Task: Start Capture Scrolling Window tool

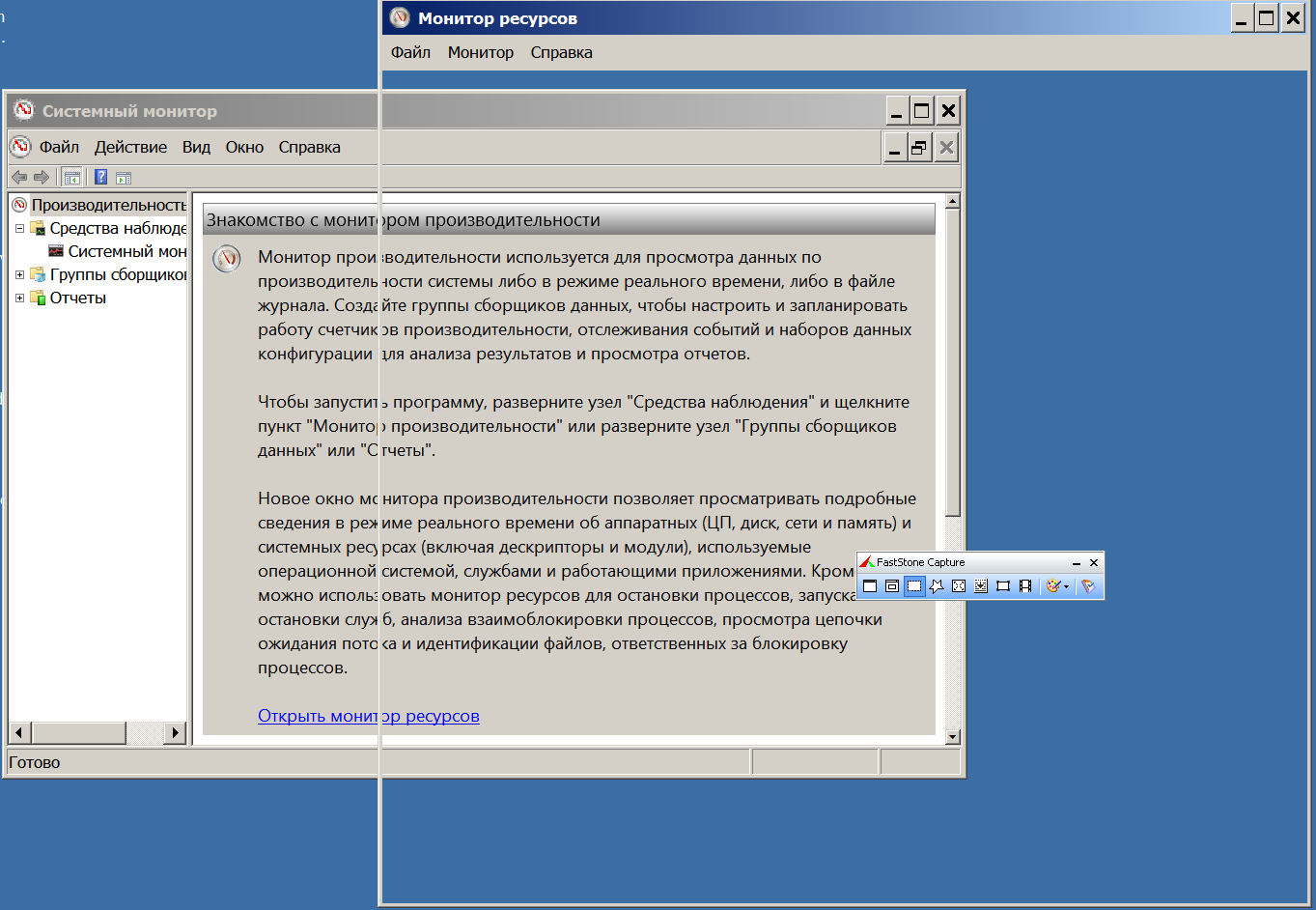Action: click(981, 586)
